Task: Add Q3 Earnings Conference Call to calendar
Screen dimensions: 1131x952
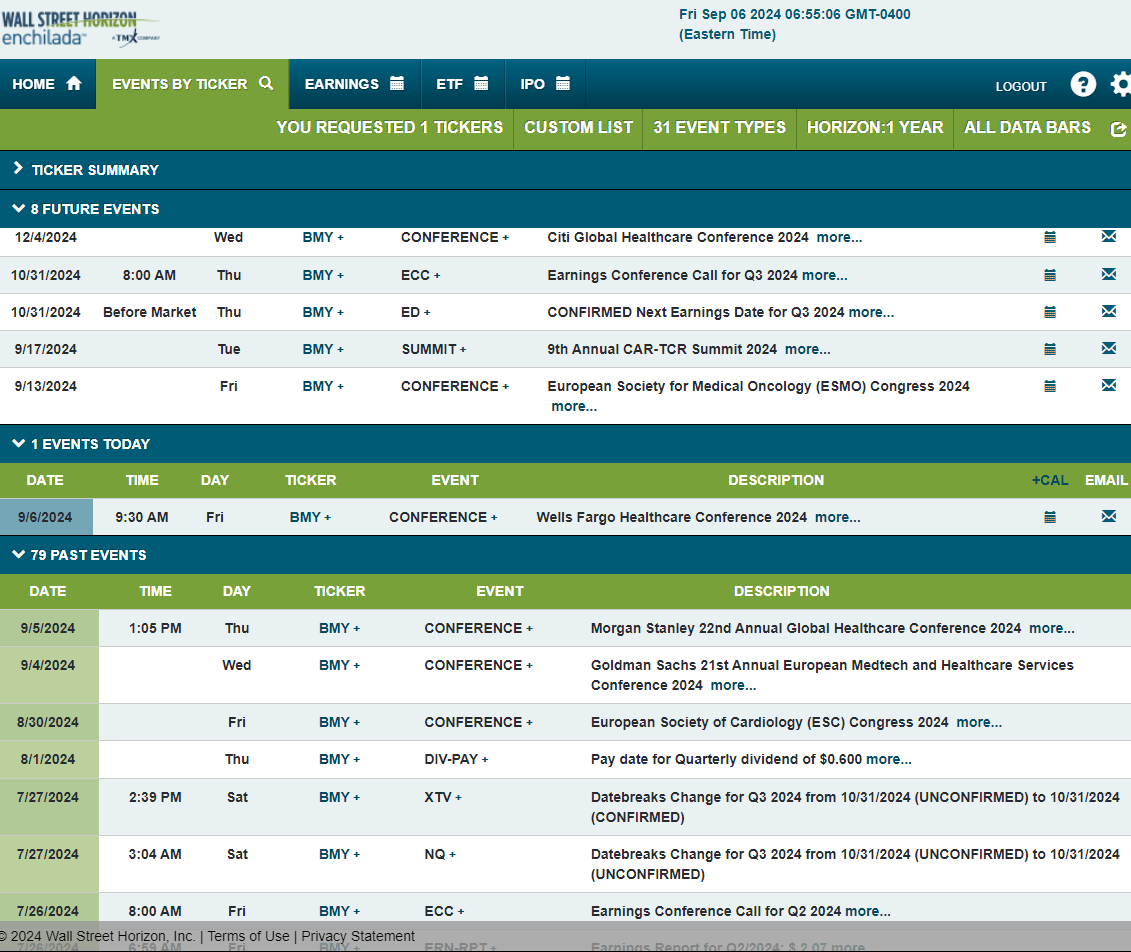Action: [x=1050, y=275]
